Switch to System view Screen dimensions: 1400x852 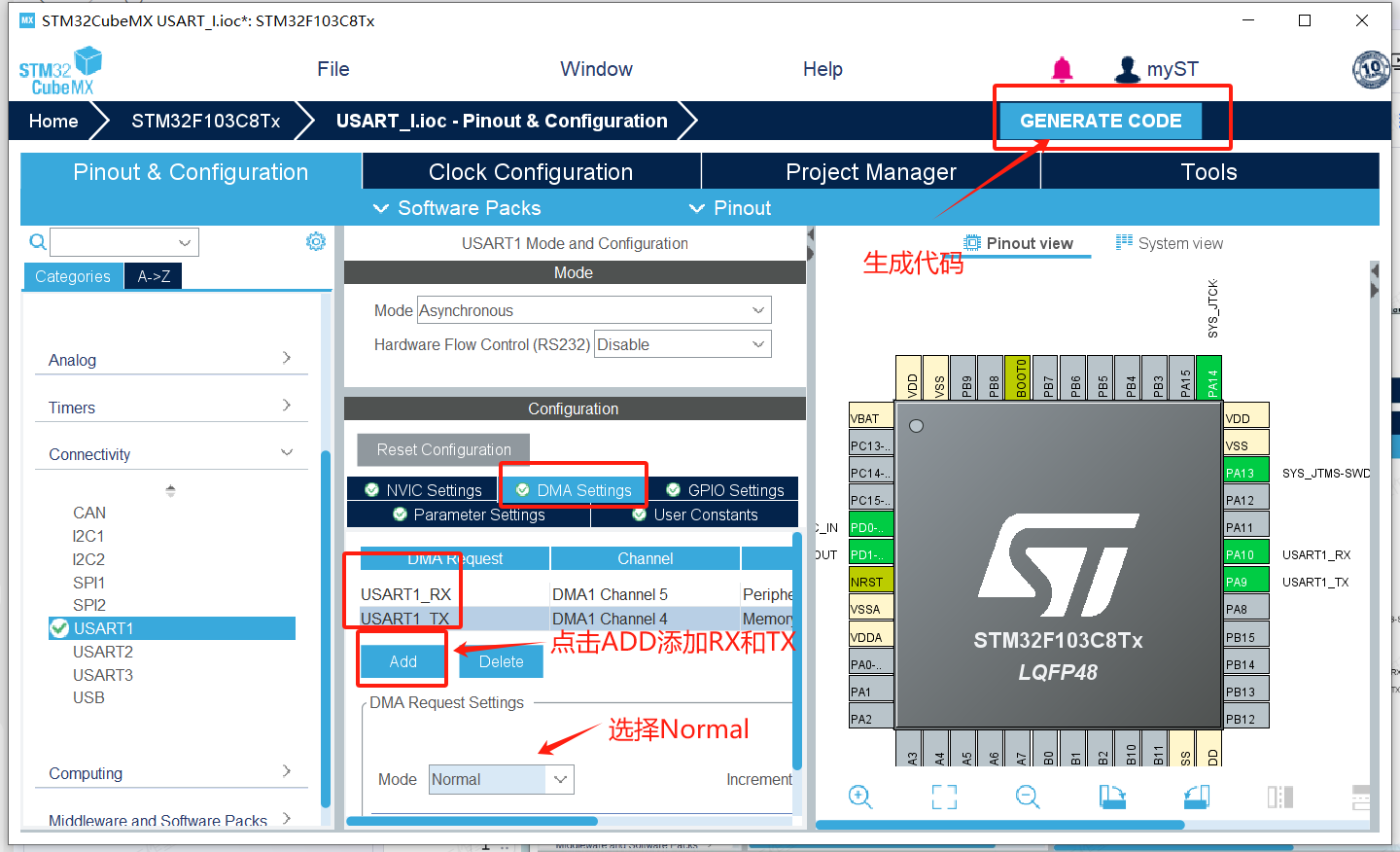1170,243
